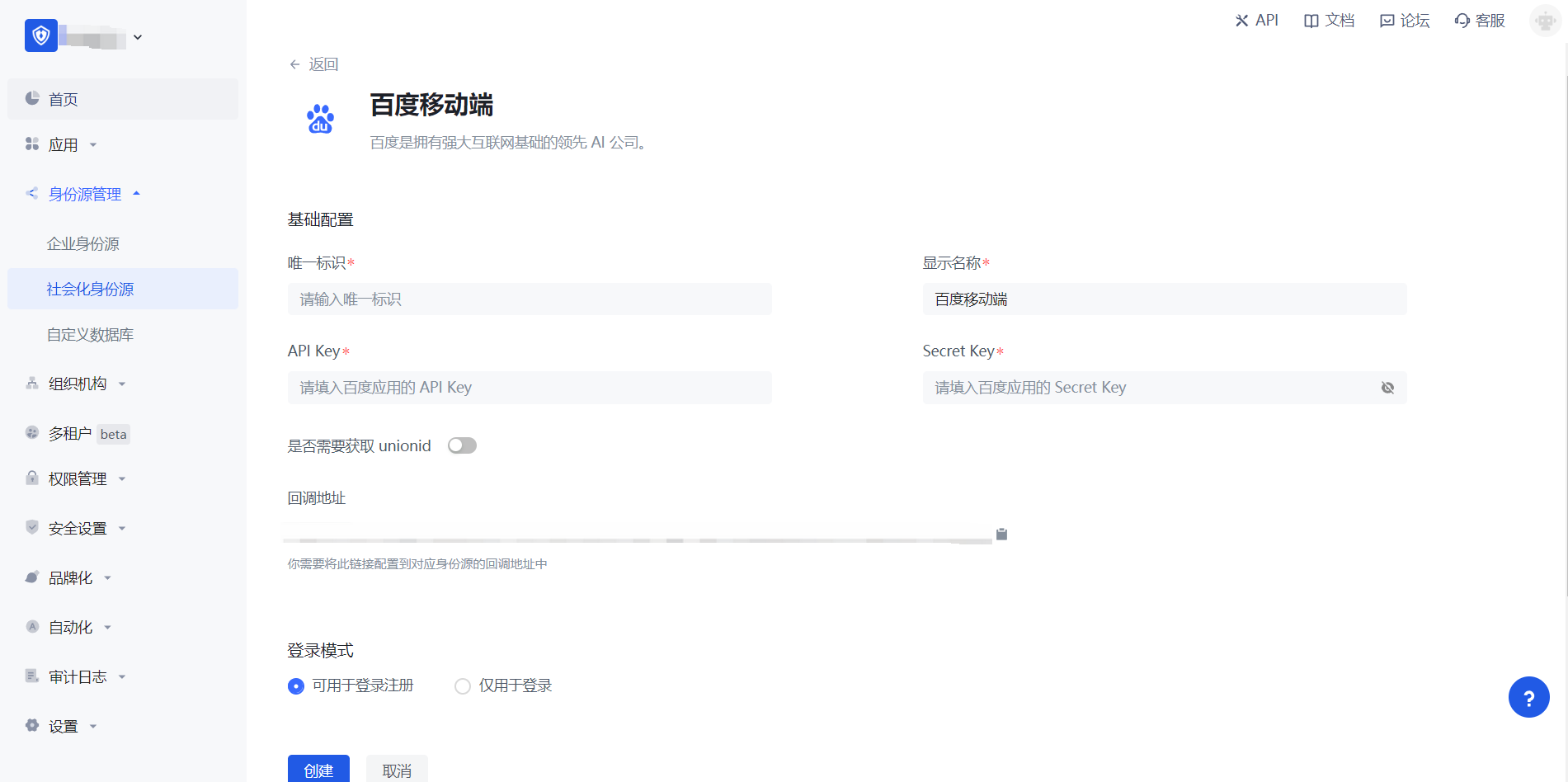Open 自定义数据库 submenu item
The width and height of the screenshot is (1568, 782).
tap(90, 335)
